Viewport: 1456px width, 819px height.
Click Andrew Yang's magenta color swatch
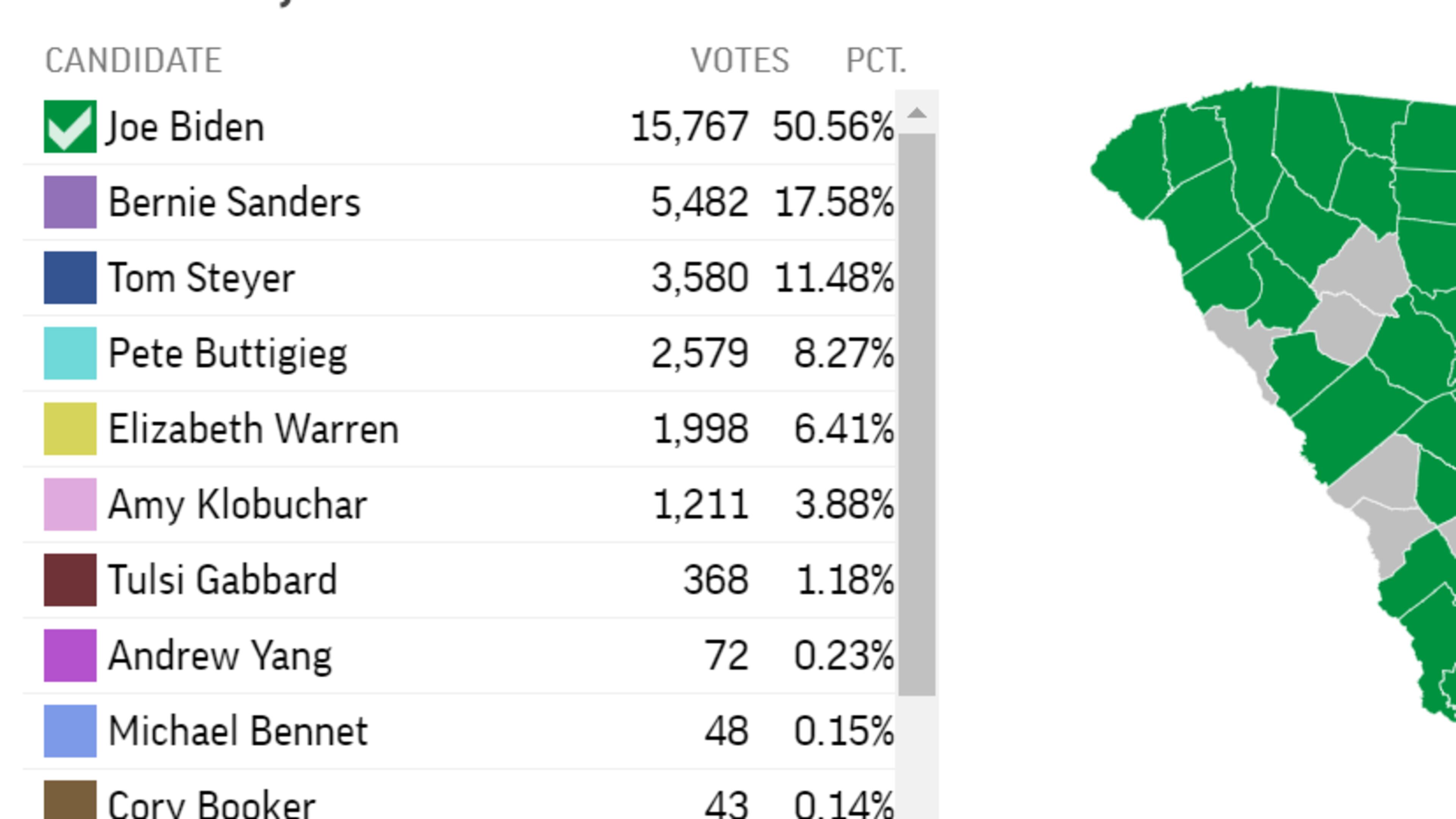coord(70,655)
